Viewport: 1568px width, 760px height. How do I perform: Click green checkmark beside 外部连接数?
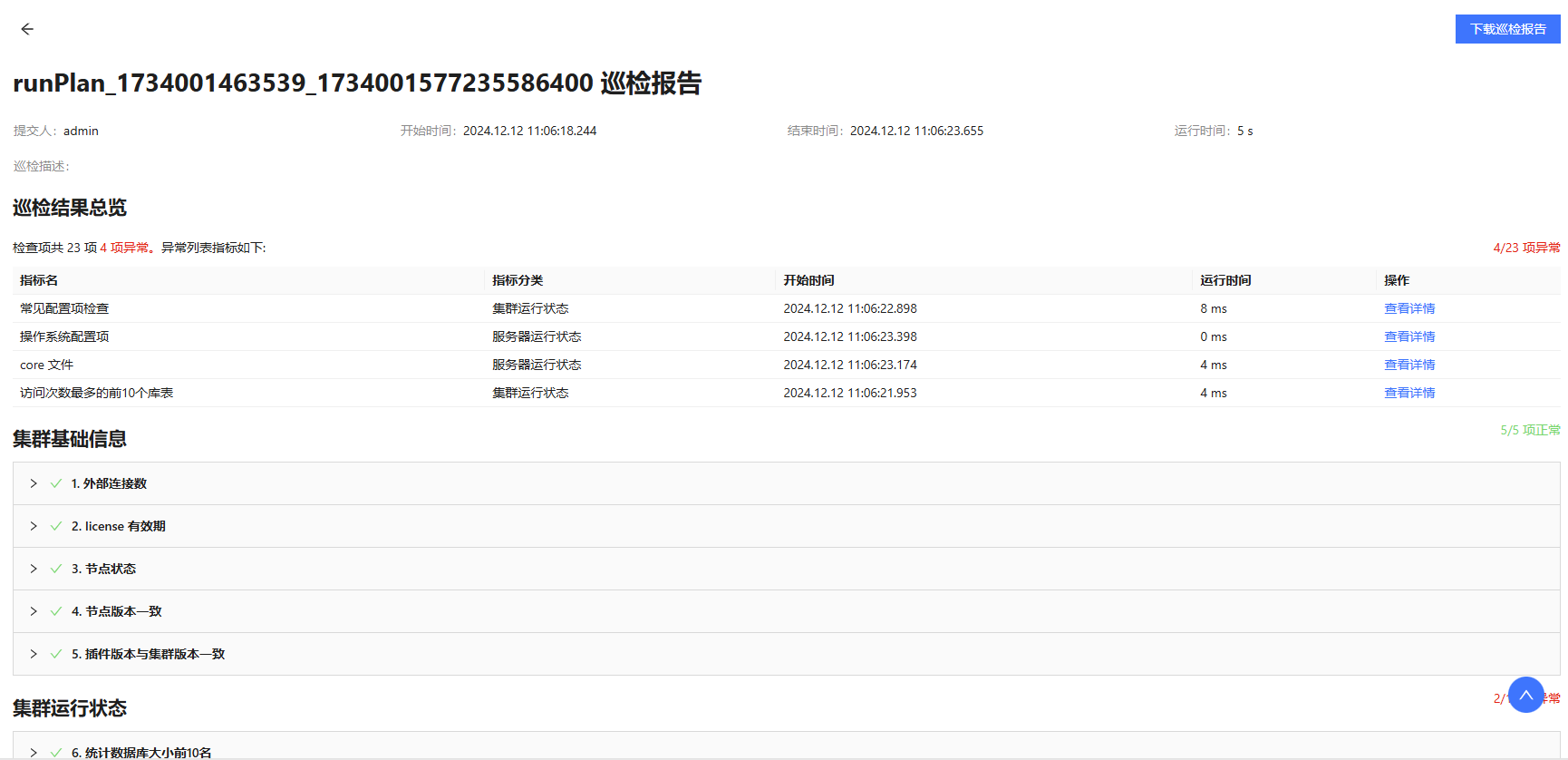click(x=56, y=483)
